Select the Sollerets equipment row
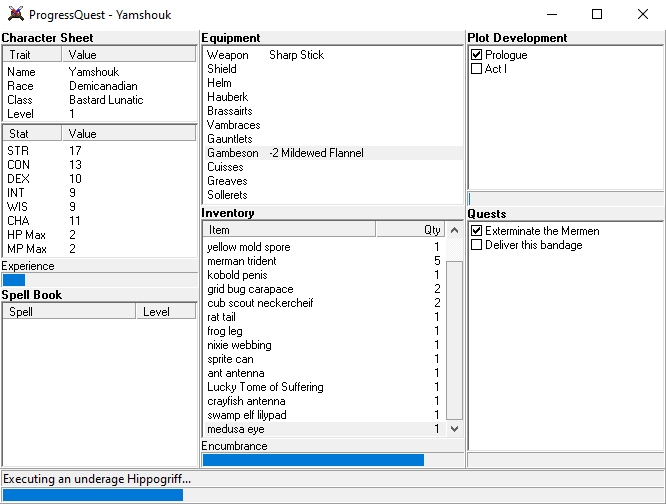 click(333, 195)
